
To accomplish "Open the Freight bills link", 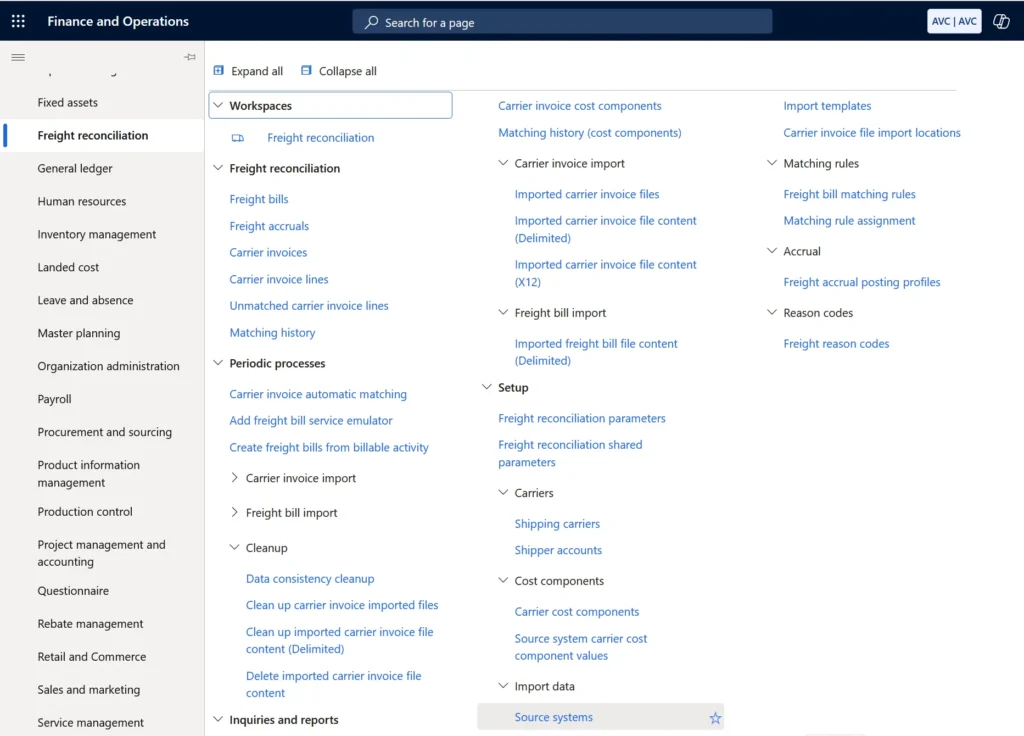I will pyautogui.click(x=258, y=199).
